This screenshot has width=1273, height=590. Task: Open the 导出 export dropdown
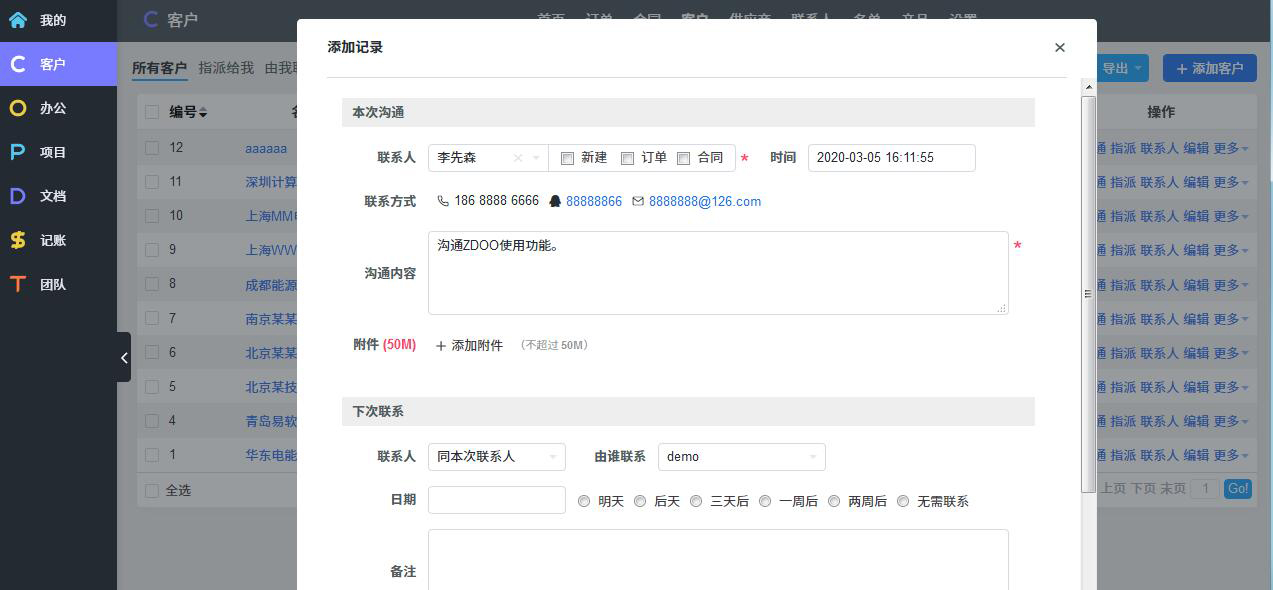click(x=1122, y=68)
